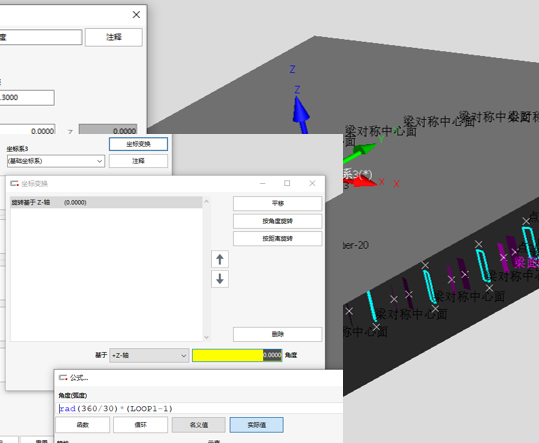Click the 按角度旋转 button
Screen dimensions: 539x443
coord(277,221)
